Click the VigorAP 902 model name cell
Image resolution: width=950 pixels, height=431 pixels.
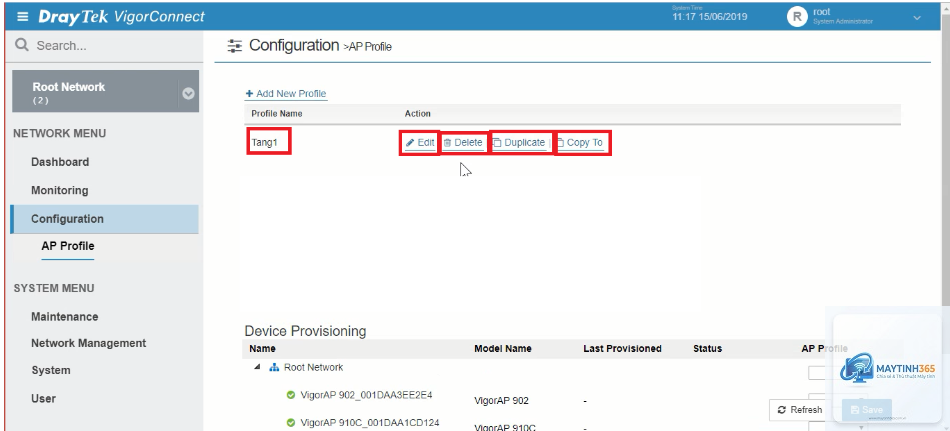coord(502,401)
